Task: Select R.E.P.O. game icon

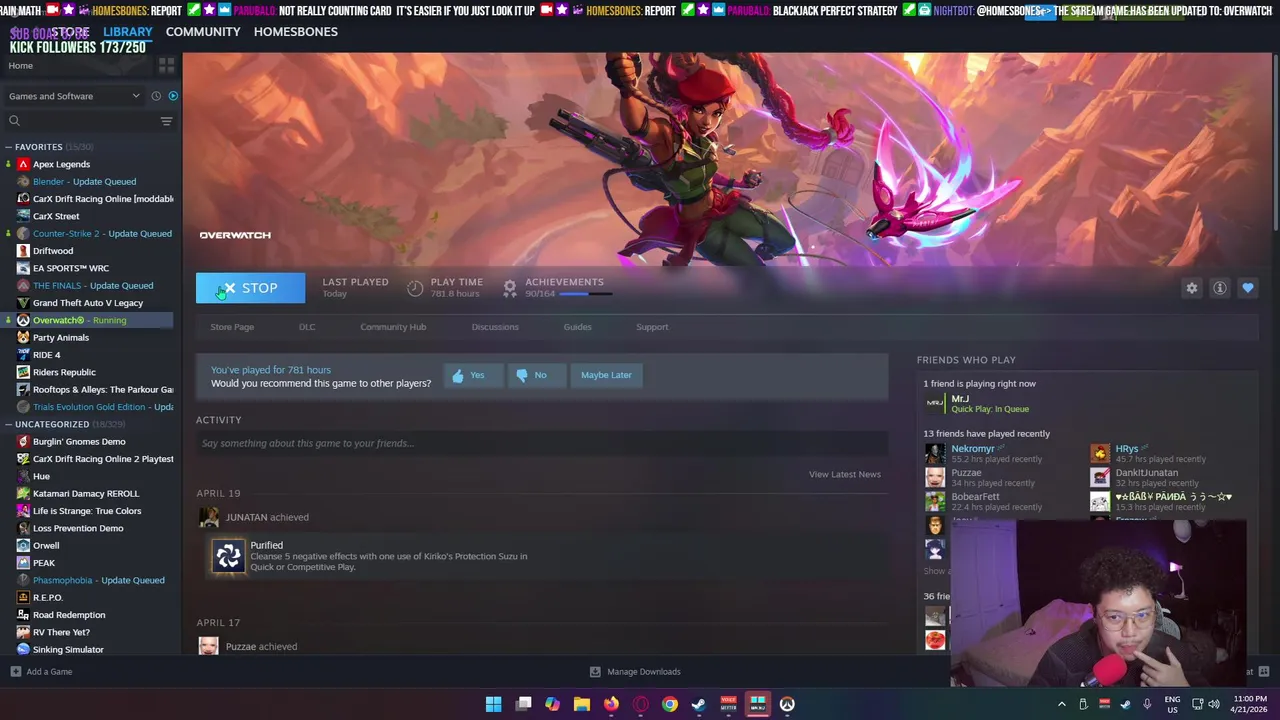Action: point(23,598)
